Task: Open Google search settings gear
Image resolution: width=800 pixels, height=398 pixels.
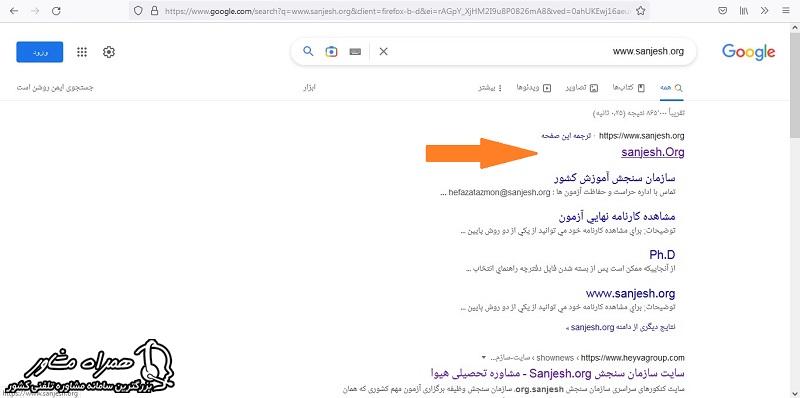Action: click(109, 52)
